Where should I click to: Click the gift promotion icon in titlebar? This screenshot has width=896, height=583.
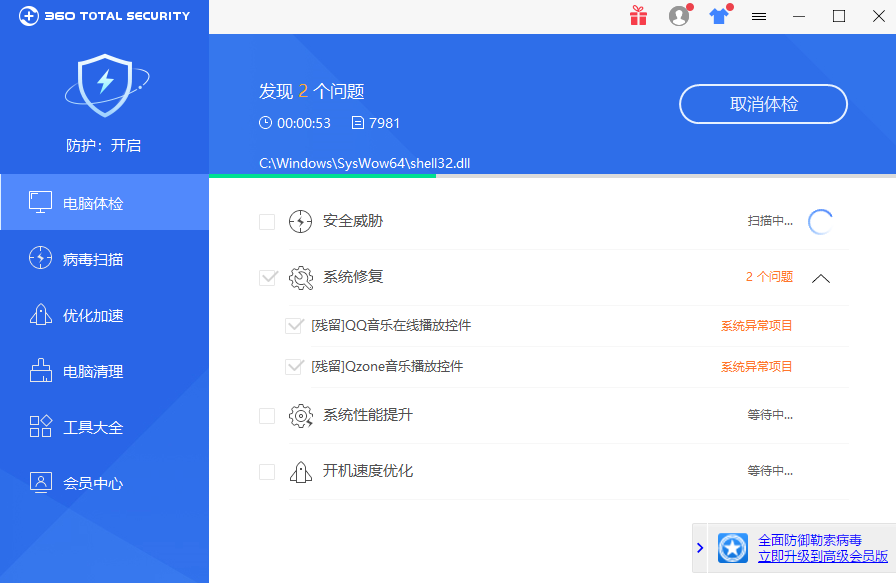pos(638,16)
